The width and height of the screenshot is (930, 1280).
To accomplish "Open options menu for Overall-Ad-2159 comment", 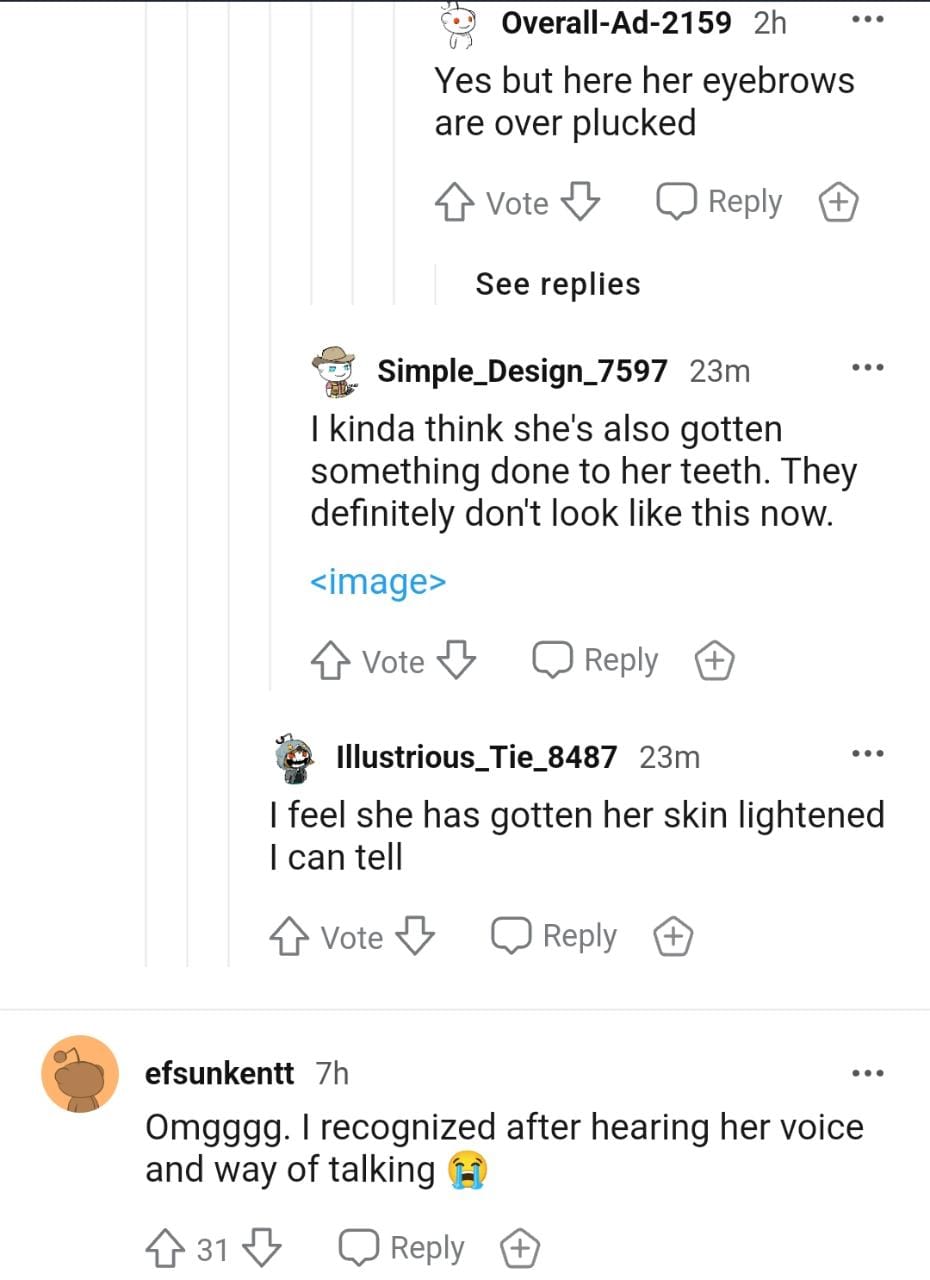I will [867, 19].
